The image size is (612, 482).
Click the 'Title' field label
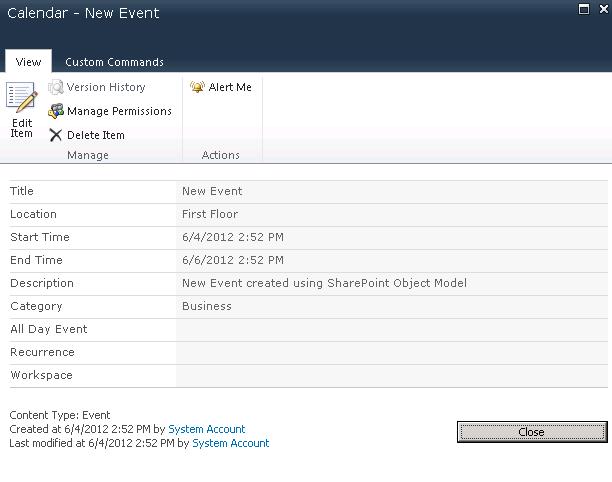tap(22, 191)
